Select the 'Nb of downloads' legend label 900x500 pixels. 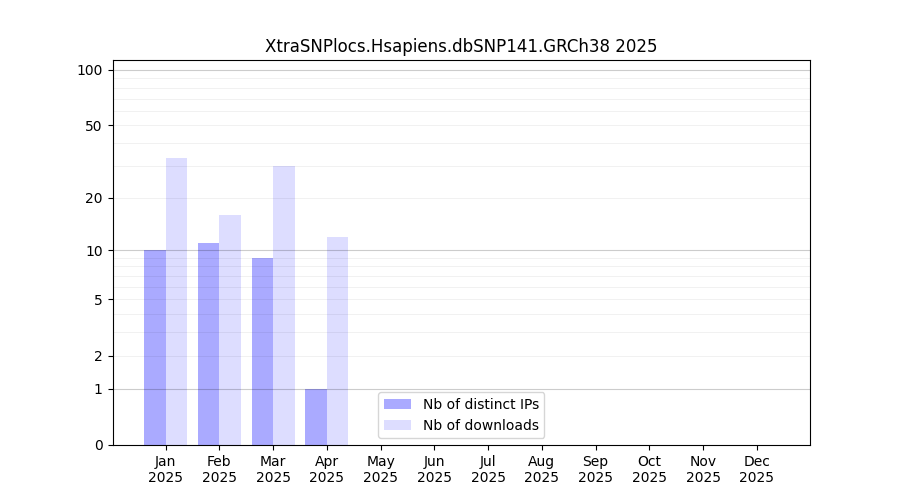pyautogui.click(x=480, y=425)
